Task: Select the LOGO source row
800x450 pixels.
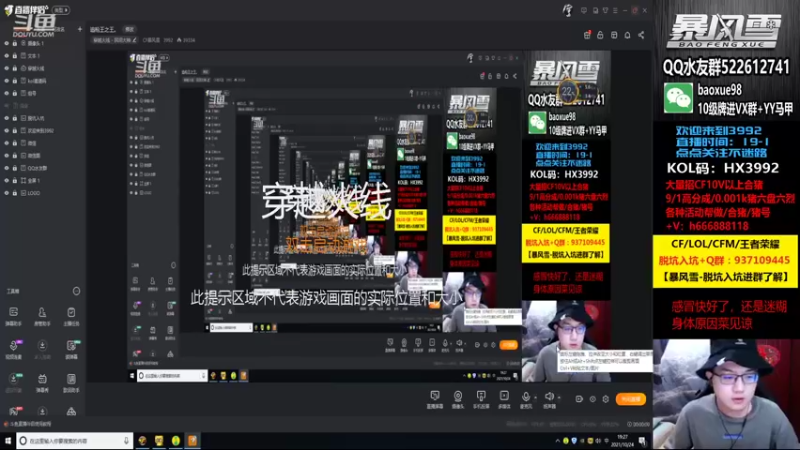Action: tap(43, 193)
